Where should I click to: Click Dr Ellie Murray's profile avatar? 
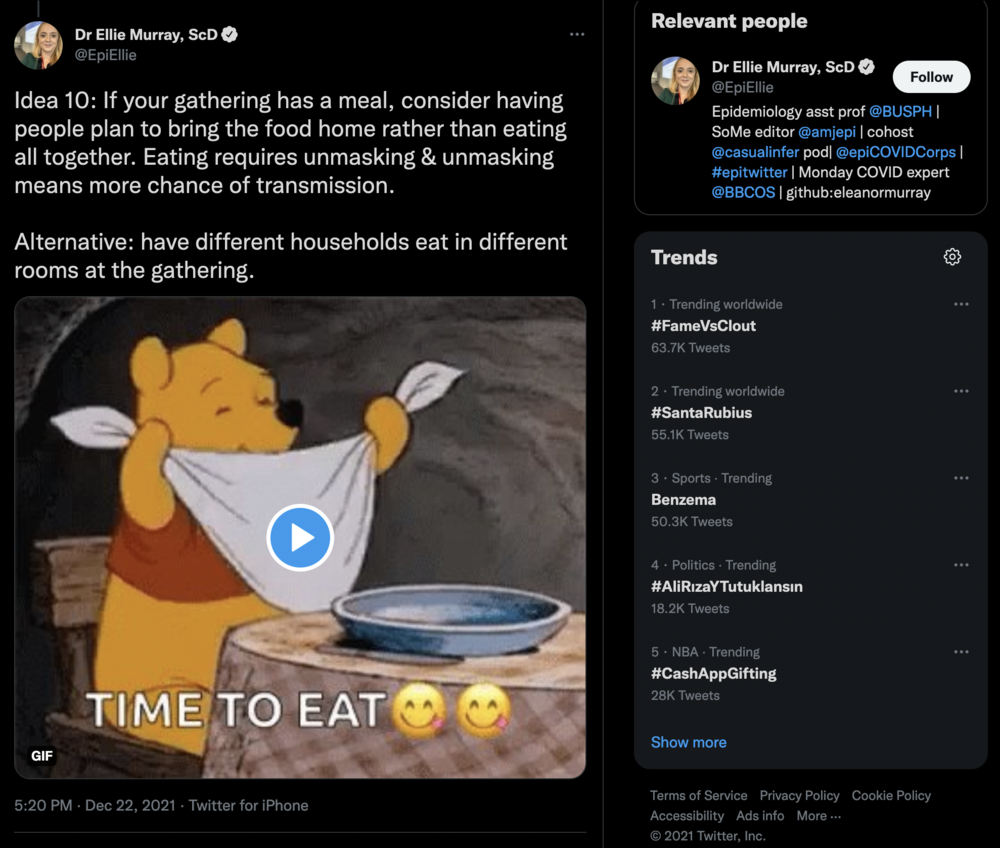[38, 44]
